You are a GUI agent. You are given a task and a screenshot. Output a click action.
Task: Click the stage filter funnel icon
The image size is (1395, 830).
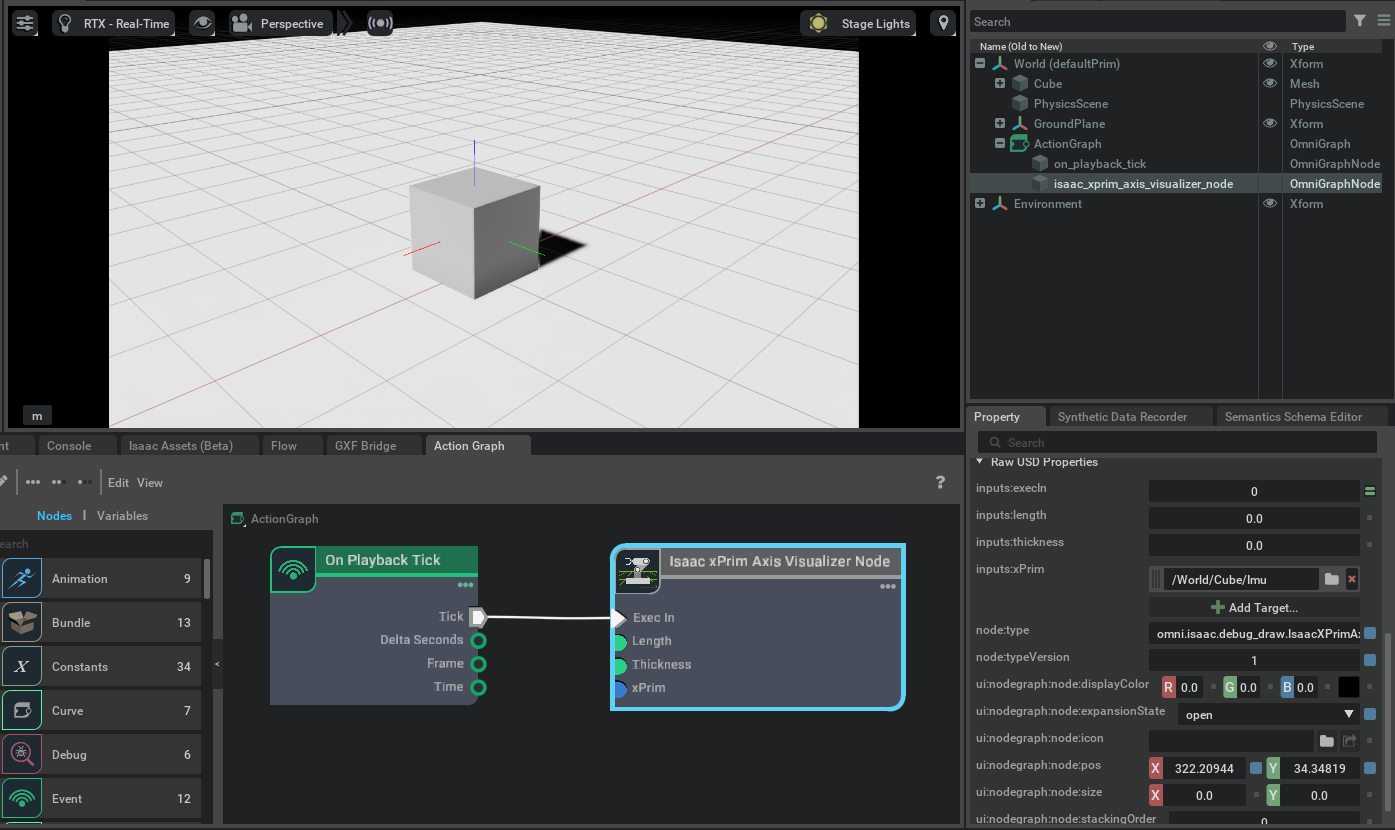[x=1360, y=20]
